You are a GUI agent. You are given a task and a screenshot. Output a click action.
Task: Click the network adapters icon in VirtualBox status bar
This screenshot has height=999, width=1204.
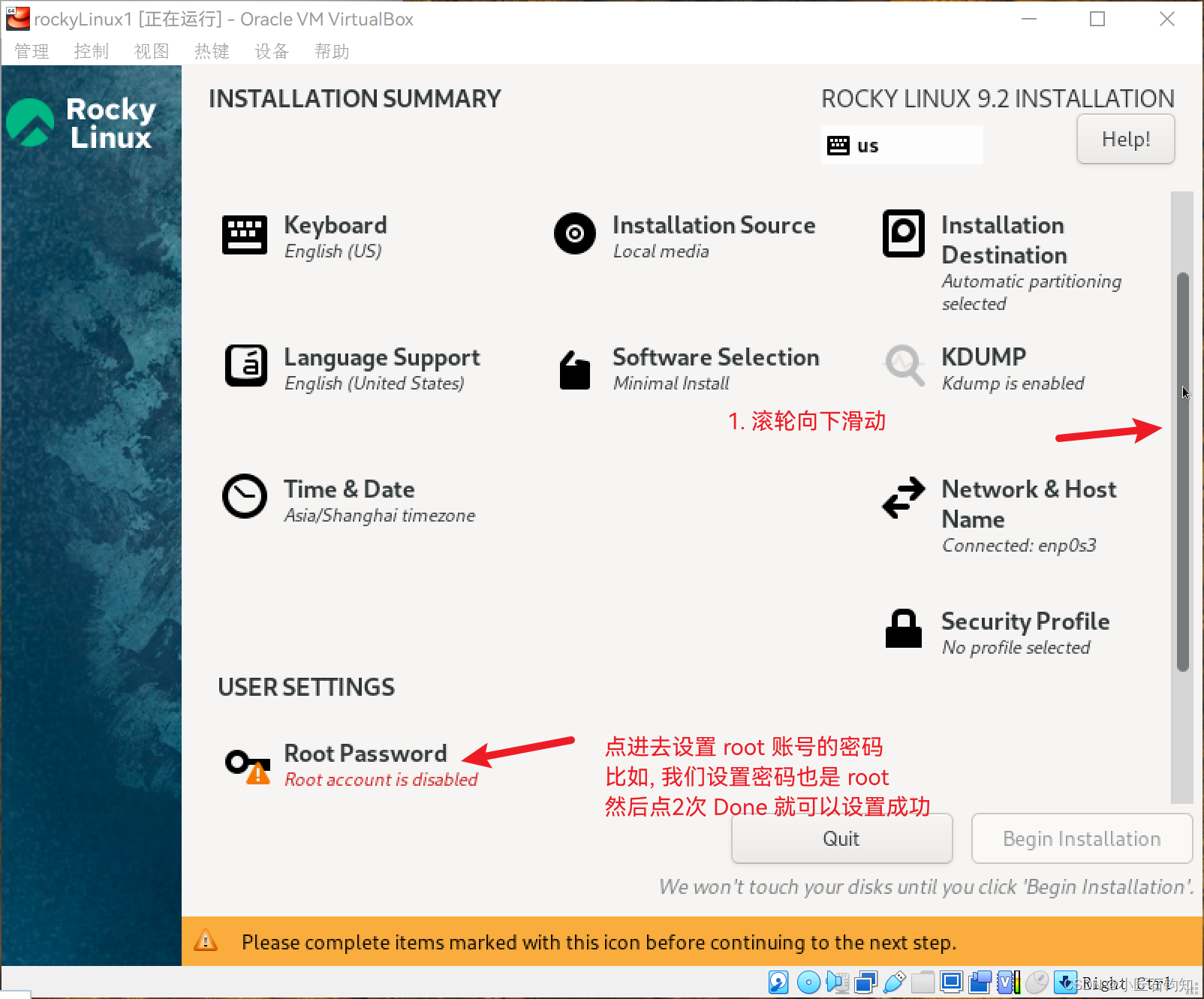click(x=866, y=982)
